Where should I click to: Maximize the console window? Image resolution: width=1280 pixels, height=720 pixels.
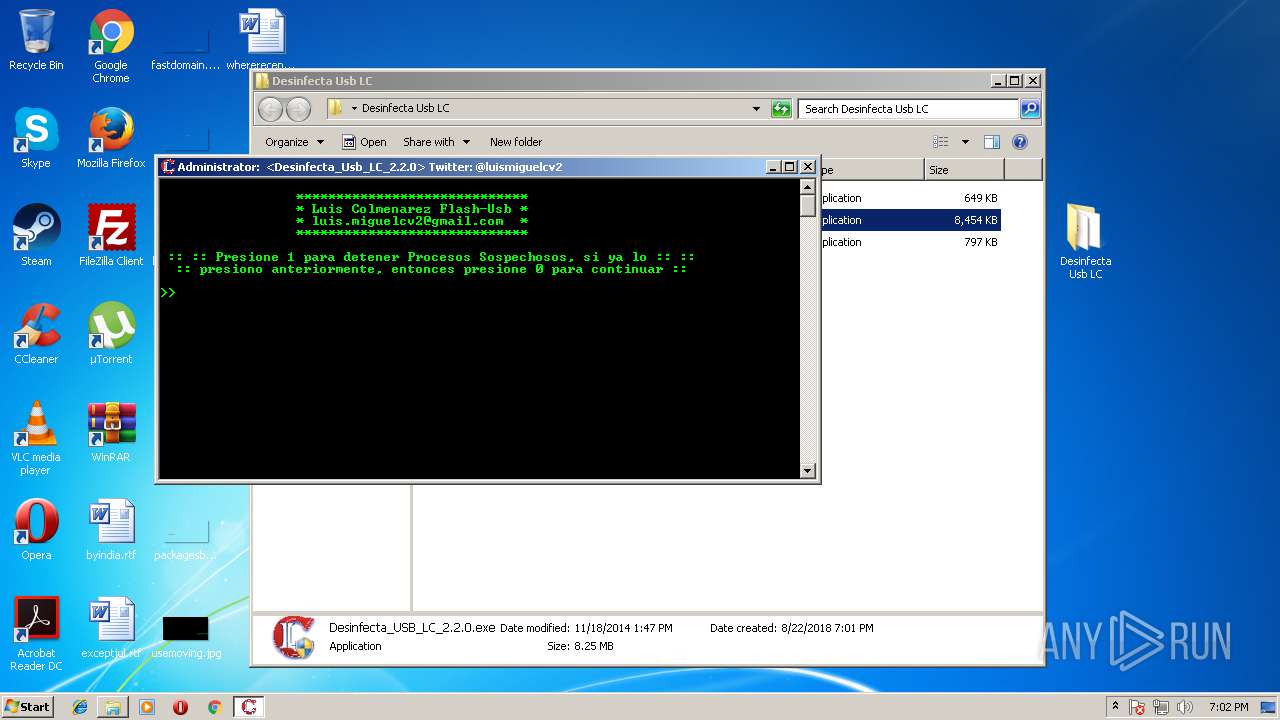click(x=790, y=167)
